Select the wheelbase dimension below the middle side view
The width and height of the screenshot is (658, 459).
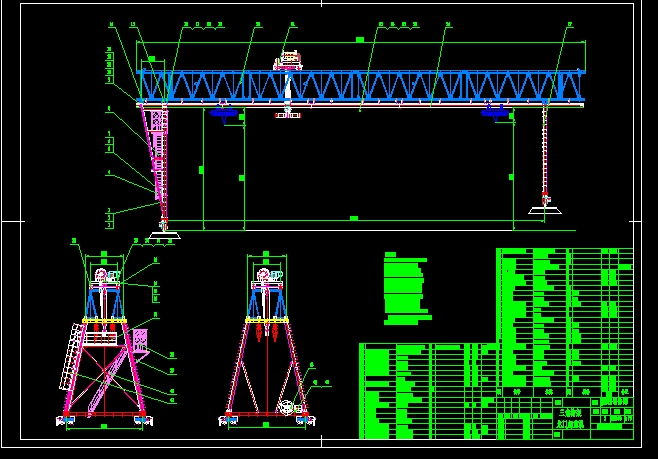(x=266, y=425)
